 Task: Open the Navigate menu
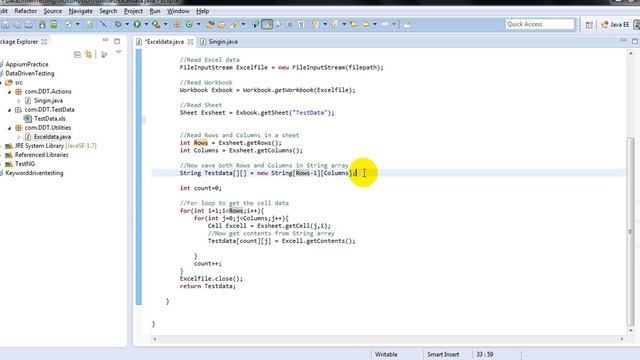click(80, 11)
